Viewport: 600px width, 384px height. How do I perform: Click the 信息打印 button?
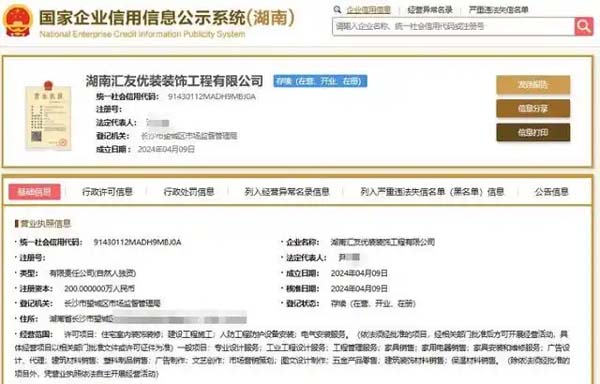[x=533, y=132]
